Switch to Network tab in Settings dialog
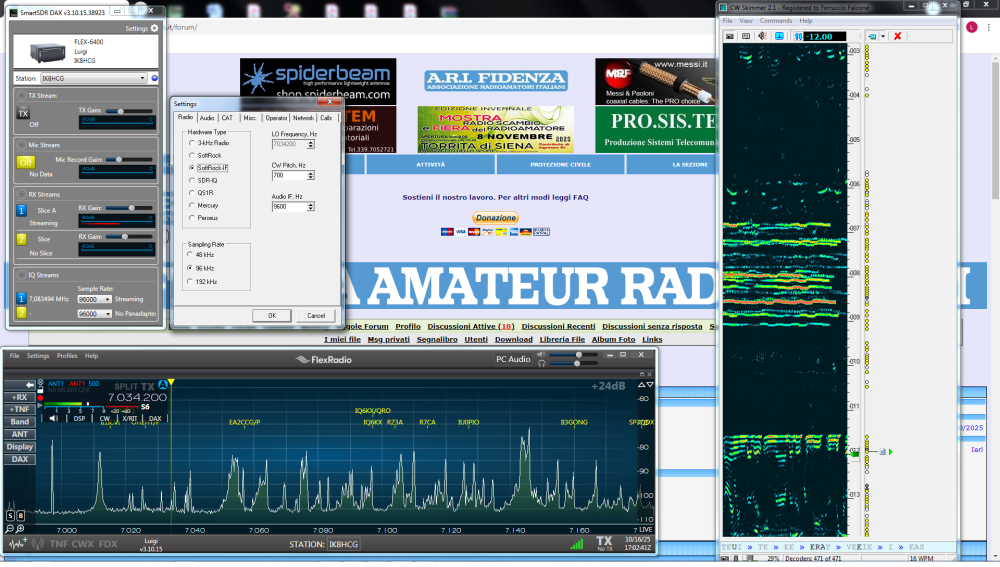The height and width of the screenshot is (567, 1000). pos(303,118)
